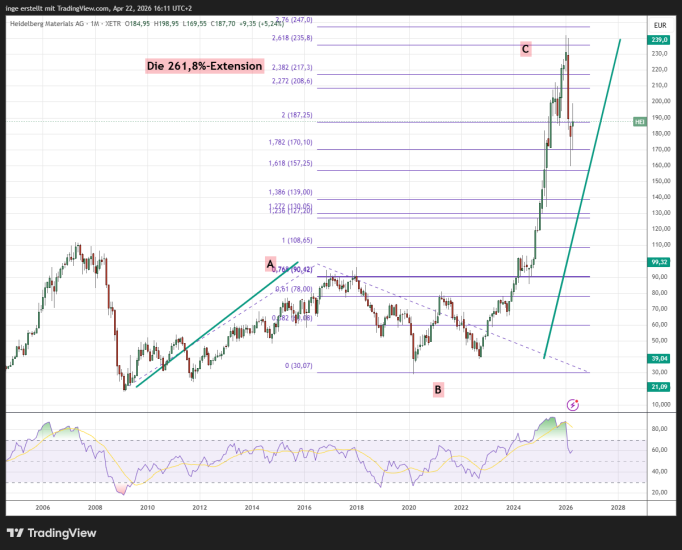Click the 99,32 green price label

[x=659, y=262]
